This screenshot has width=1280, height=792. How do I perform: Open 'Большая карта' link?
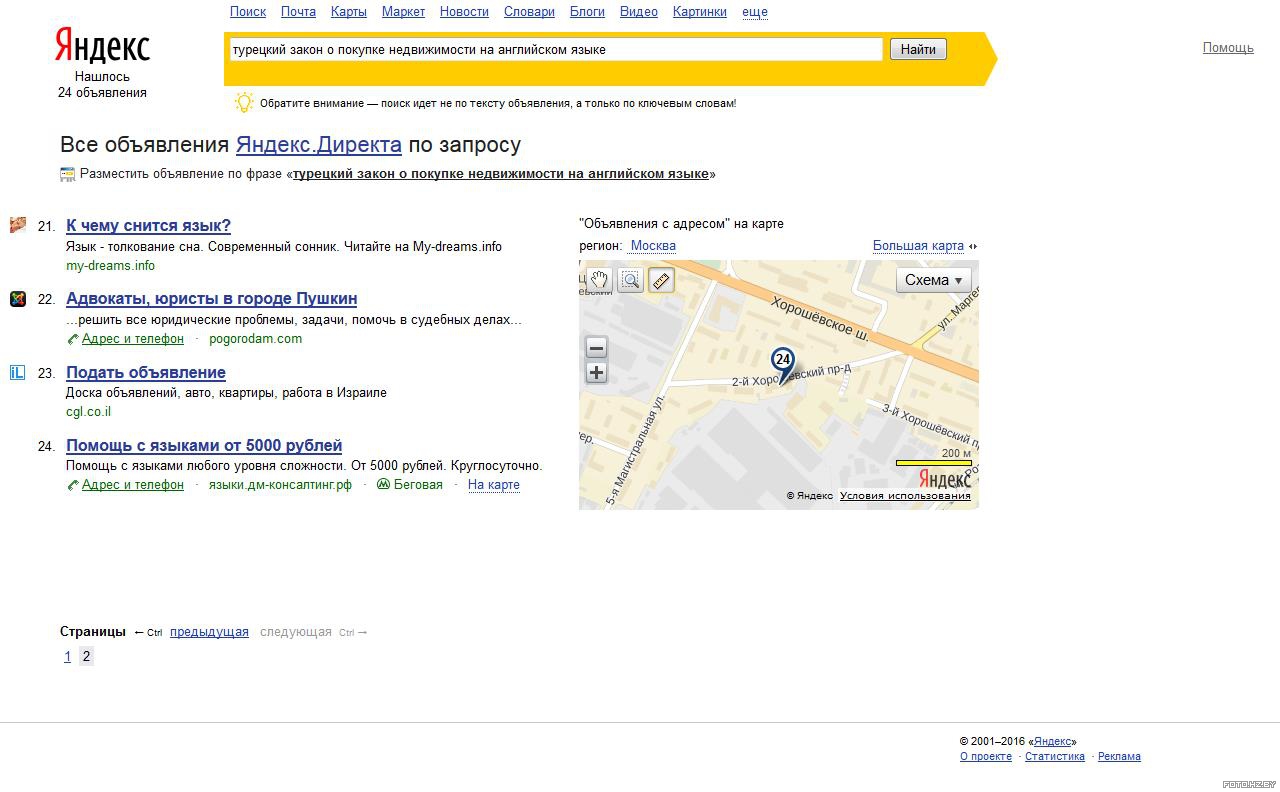click(918, 246)
